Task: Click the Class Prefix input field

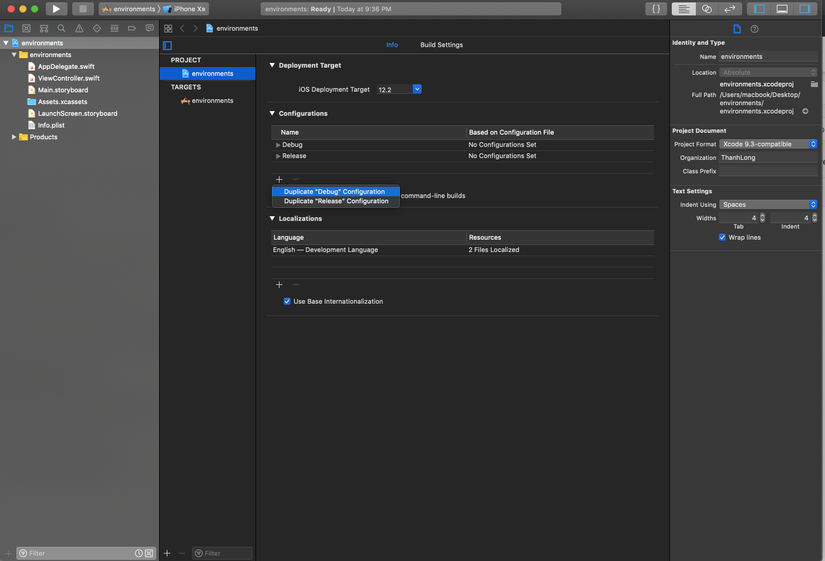Action: pyautogui.click(x=768, y=171)
